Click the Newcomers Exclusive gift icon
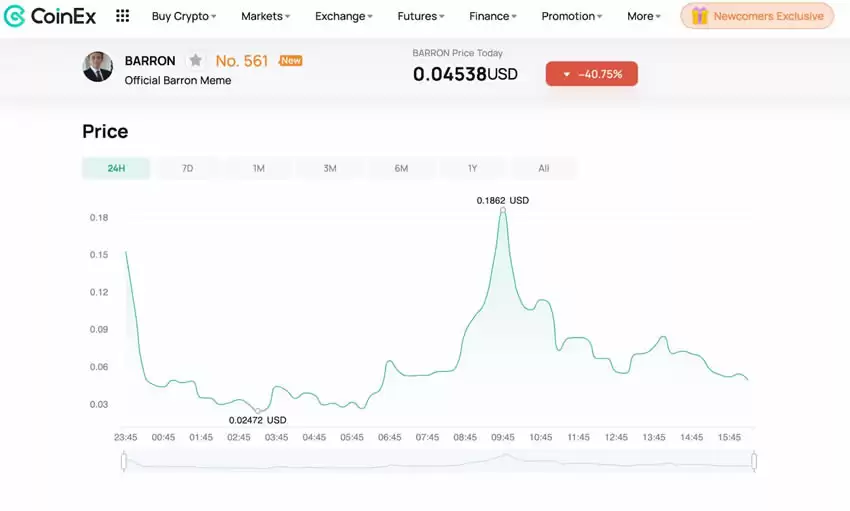Viewport: 850px width, 511px height. [699, 16]
